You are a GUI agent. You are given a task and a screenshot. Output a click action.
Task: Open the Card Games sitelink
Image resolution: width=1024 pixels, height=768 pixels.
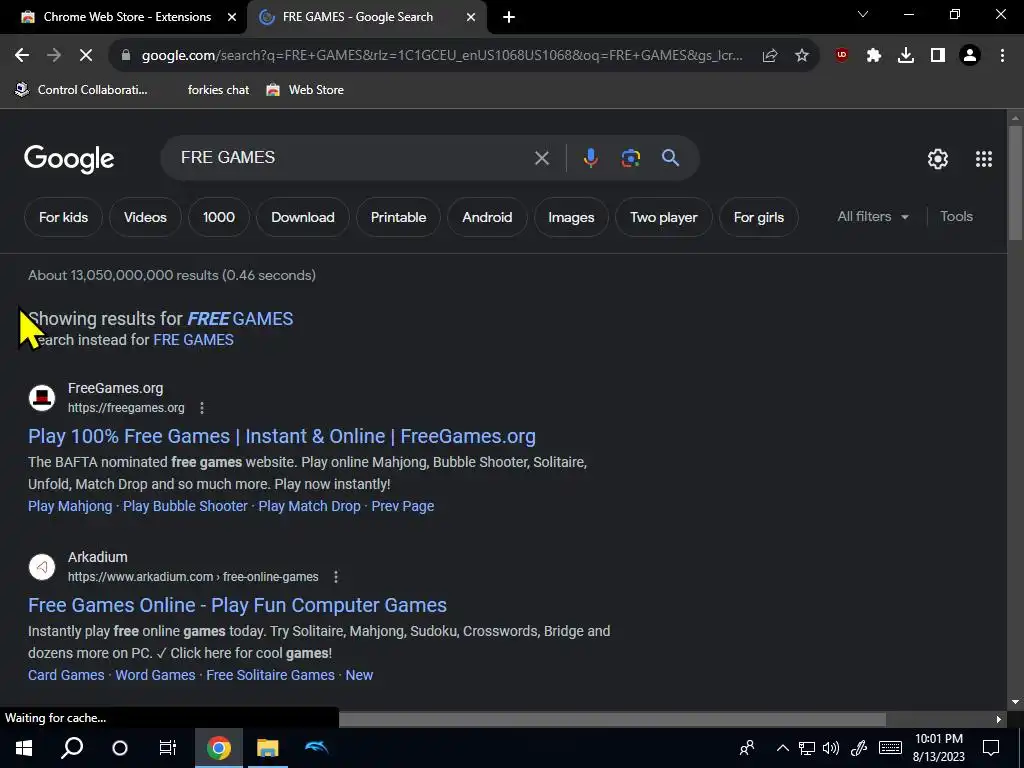coord(66,675)
